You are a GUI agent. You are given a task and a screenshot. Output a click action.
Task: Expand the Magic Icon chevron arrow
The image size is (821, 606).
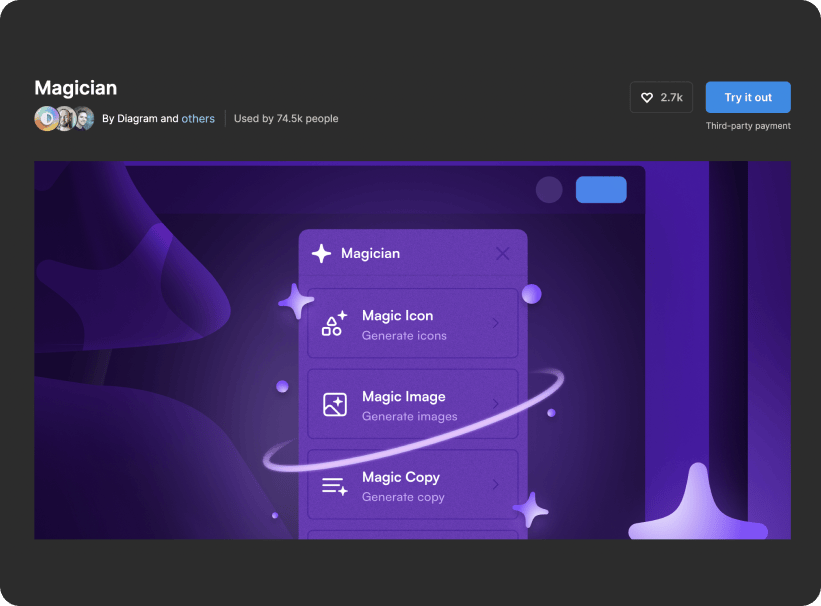tap(495, 323)
